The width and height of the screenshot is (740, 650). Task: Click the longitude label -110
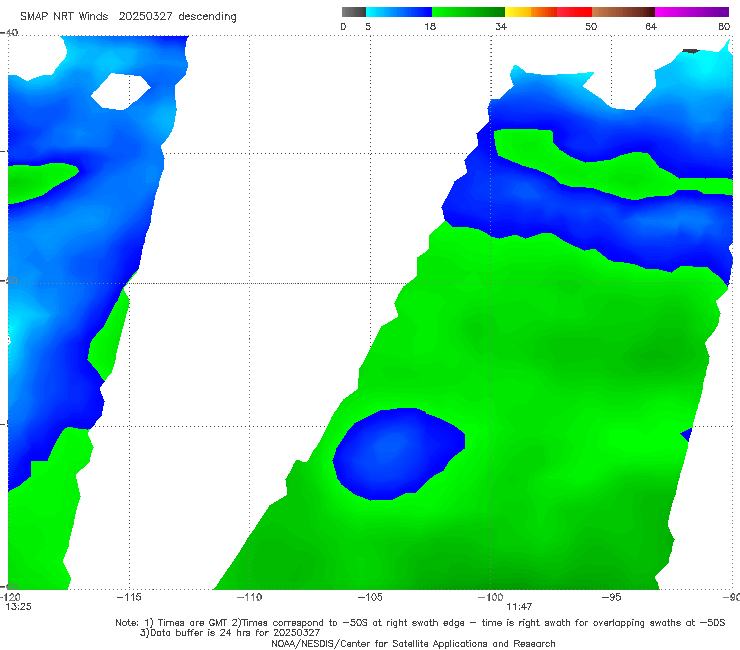(x=249, y=597)
